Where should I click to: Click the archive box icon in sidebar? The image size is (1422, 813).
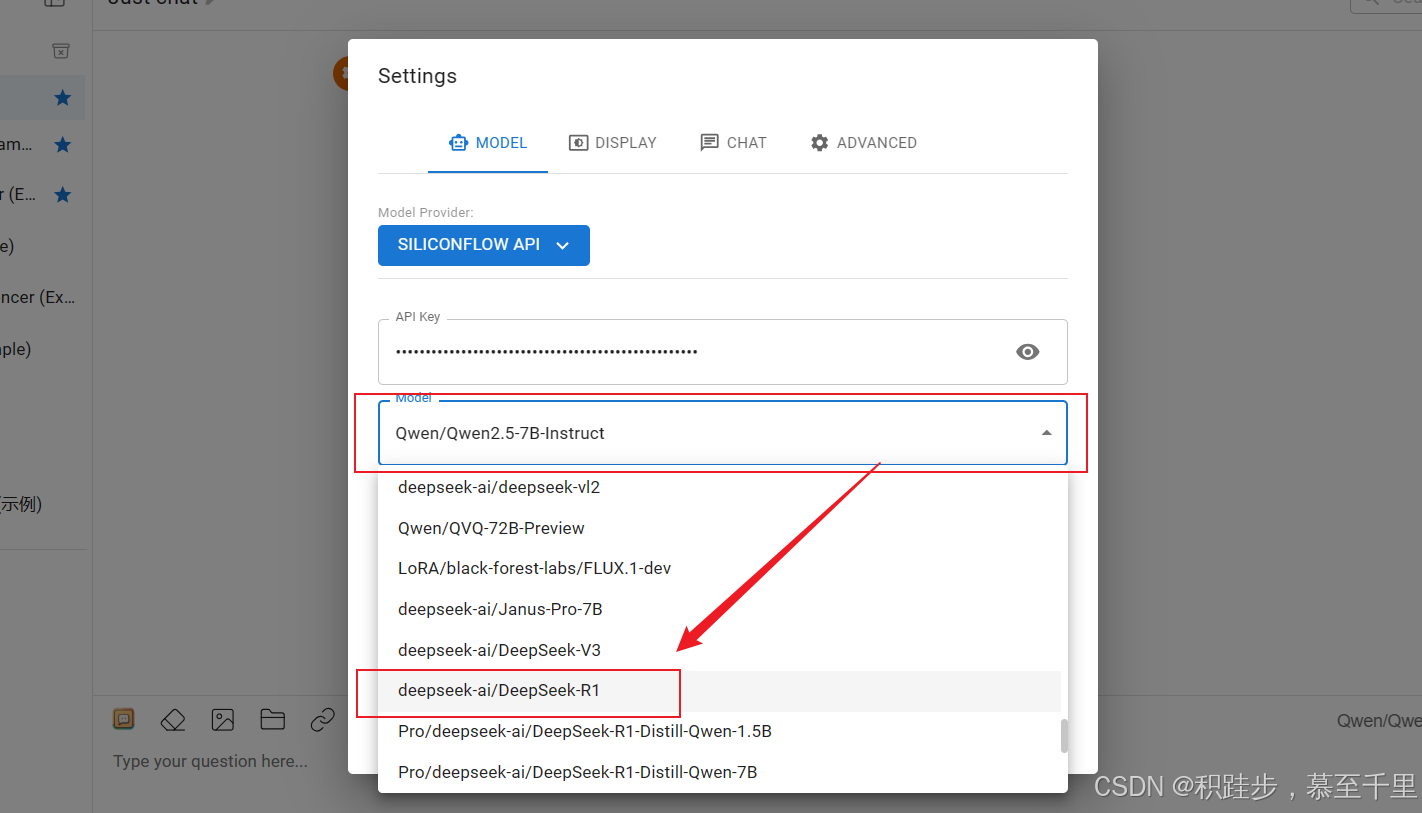click(61, 50)
